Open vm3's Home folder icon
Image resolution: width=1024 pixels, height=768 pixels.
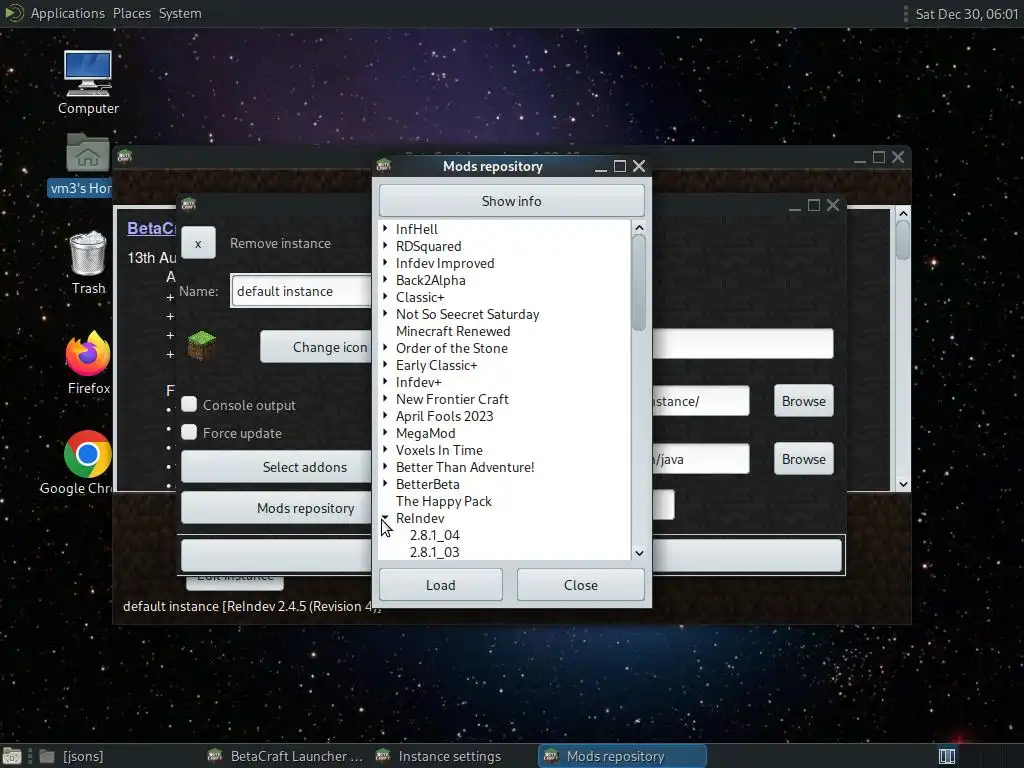86,163
